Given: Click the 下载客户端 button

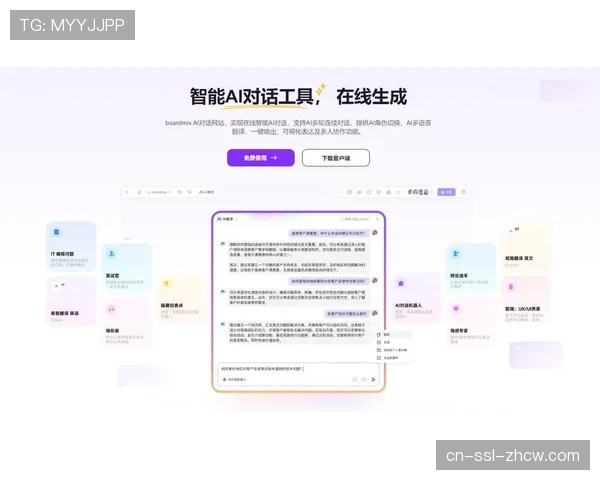Looking at the screenshot, I should (x=336, y=158).
